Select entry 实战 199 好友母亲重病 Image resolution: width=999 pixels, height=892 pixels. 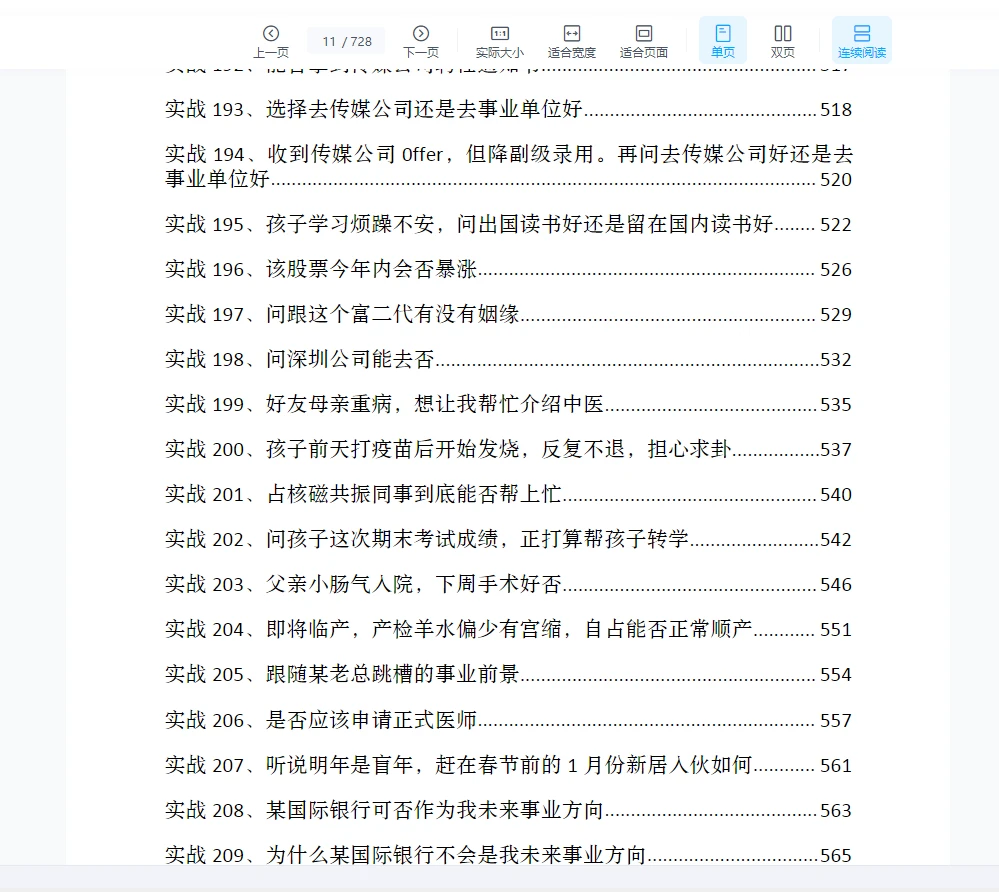click(x=508, y=405)
